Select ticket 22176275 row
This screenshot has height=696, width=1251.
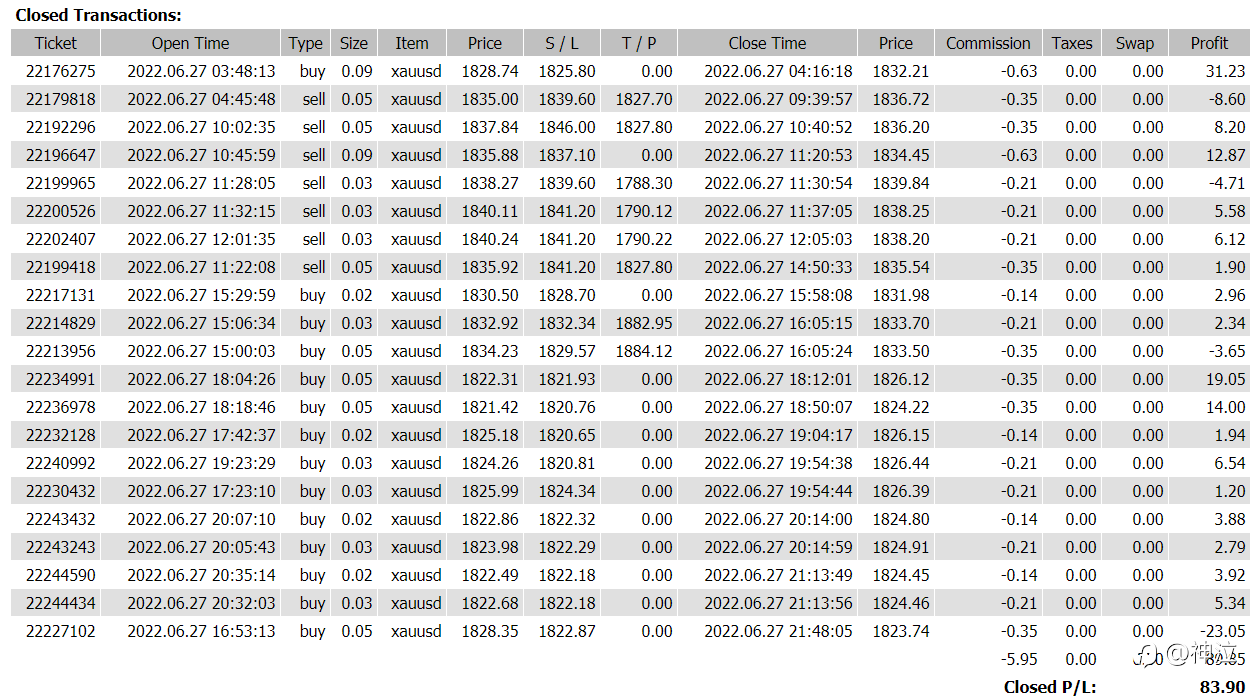pyautogui.click(x=630, y=71)
